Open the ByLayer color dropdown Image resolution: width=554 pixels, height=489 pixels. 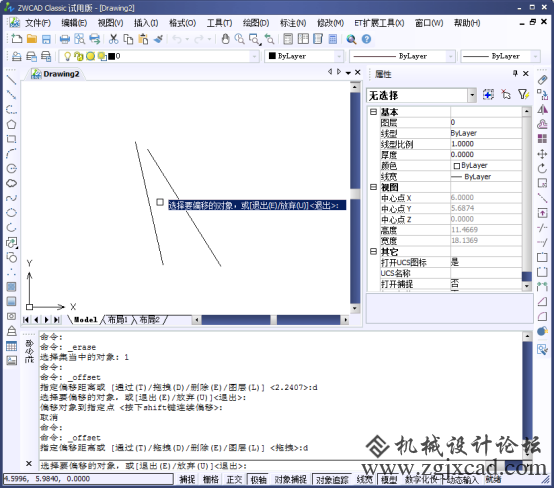click(304, 56)
